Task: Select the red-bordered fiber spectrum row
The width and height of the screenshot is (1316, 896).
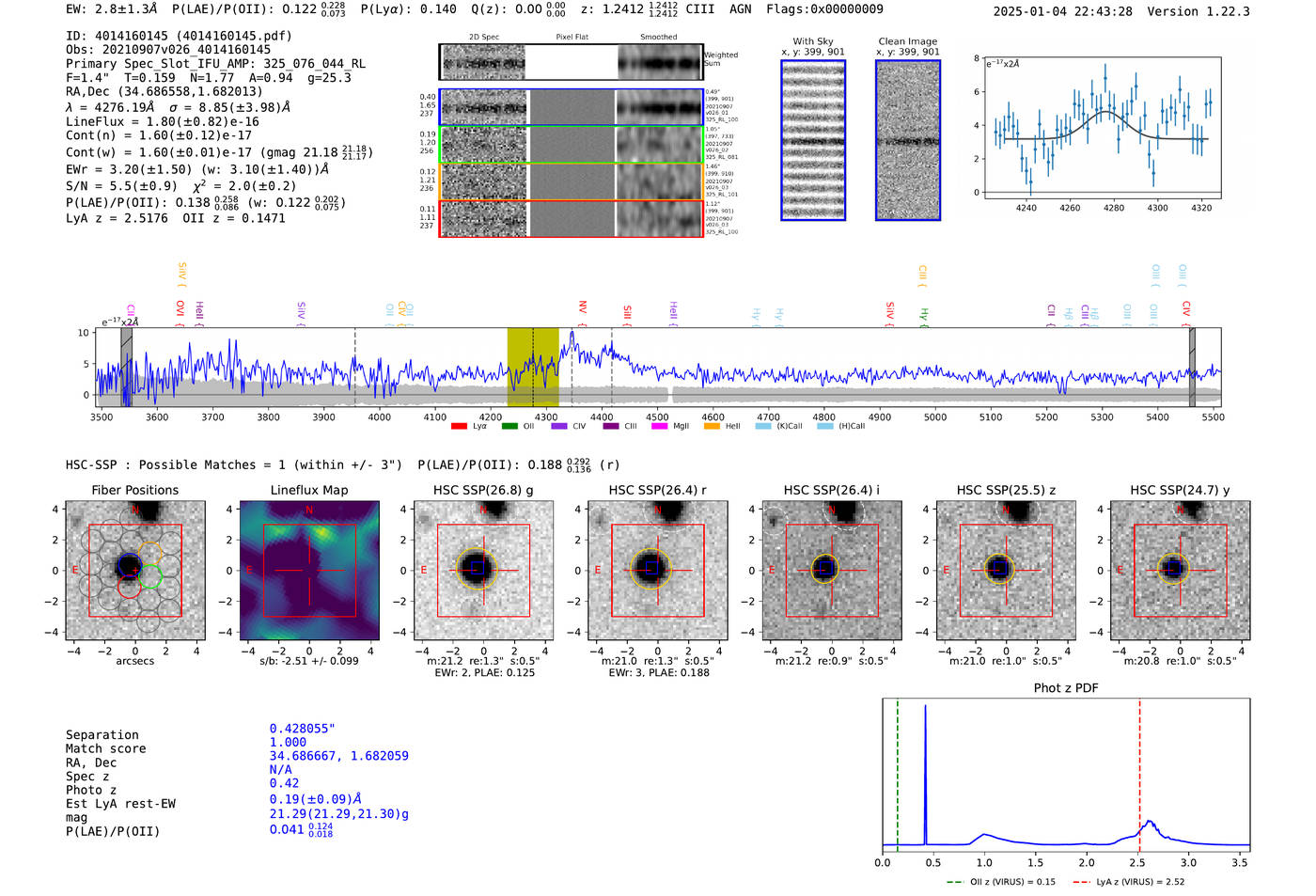Action: point(572,218)
